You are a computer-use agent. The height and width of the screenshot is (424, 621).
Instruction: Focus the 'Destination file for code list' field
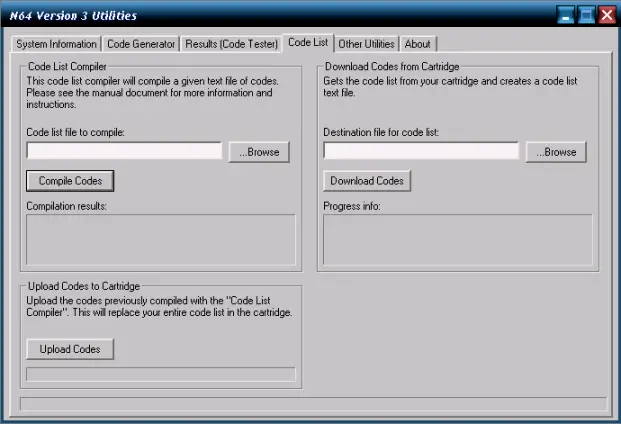pos(421,151)
